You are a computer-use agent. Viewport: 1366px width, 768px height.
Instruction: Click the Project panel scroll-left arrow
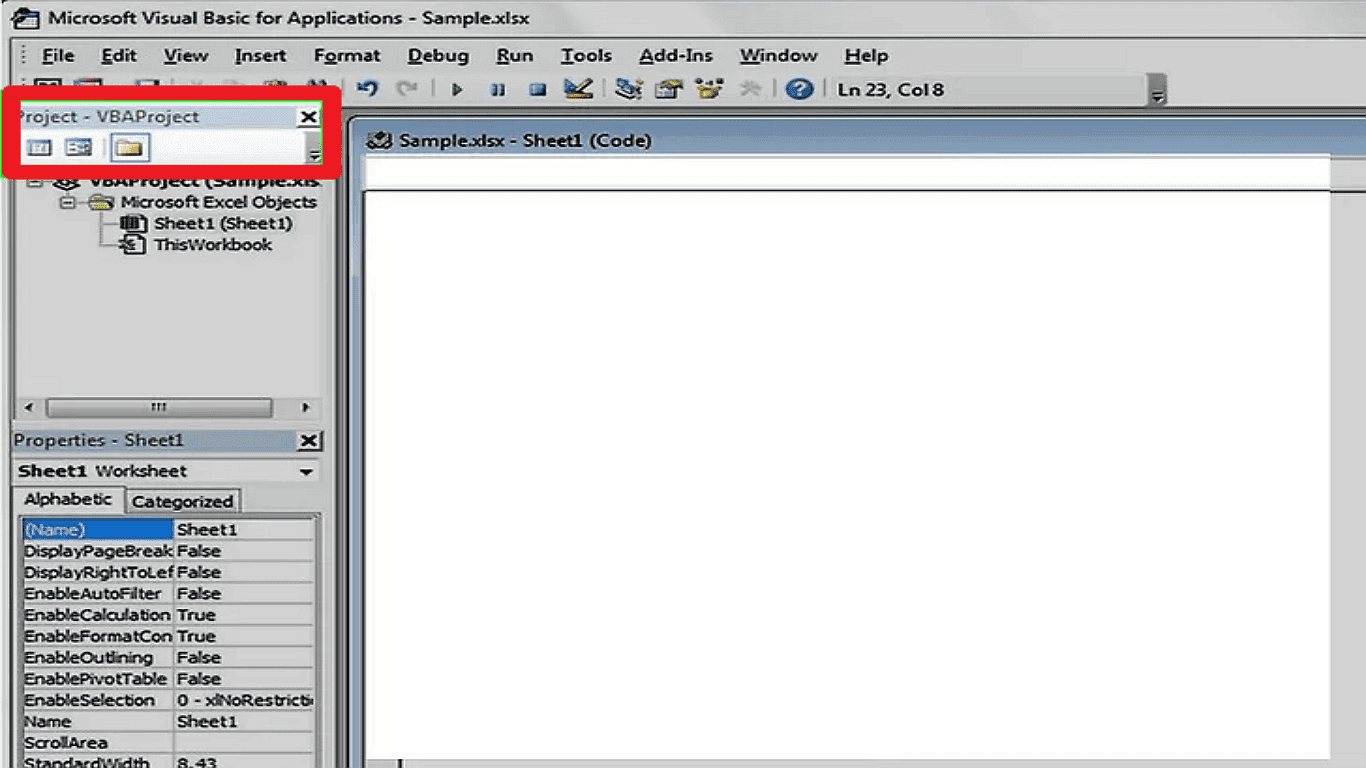[x=28, y=408]
